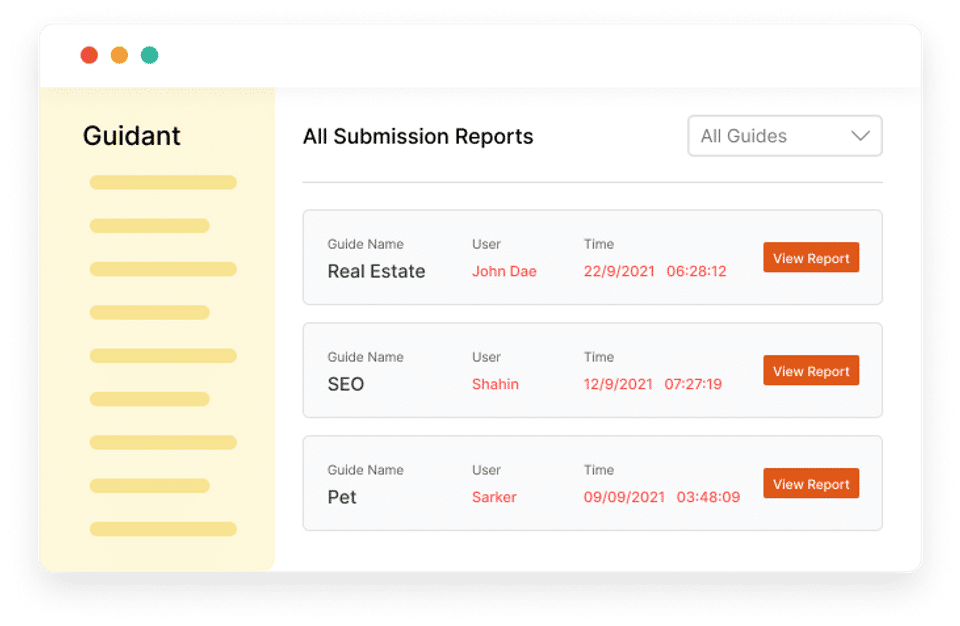Click the All Submission Reports heading
This screenshot has width=960, height=626.
coord(418,137)
